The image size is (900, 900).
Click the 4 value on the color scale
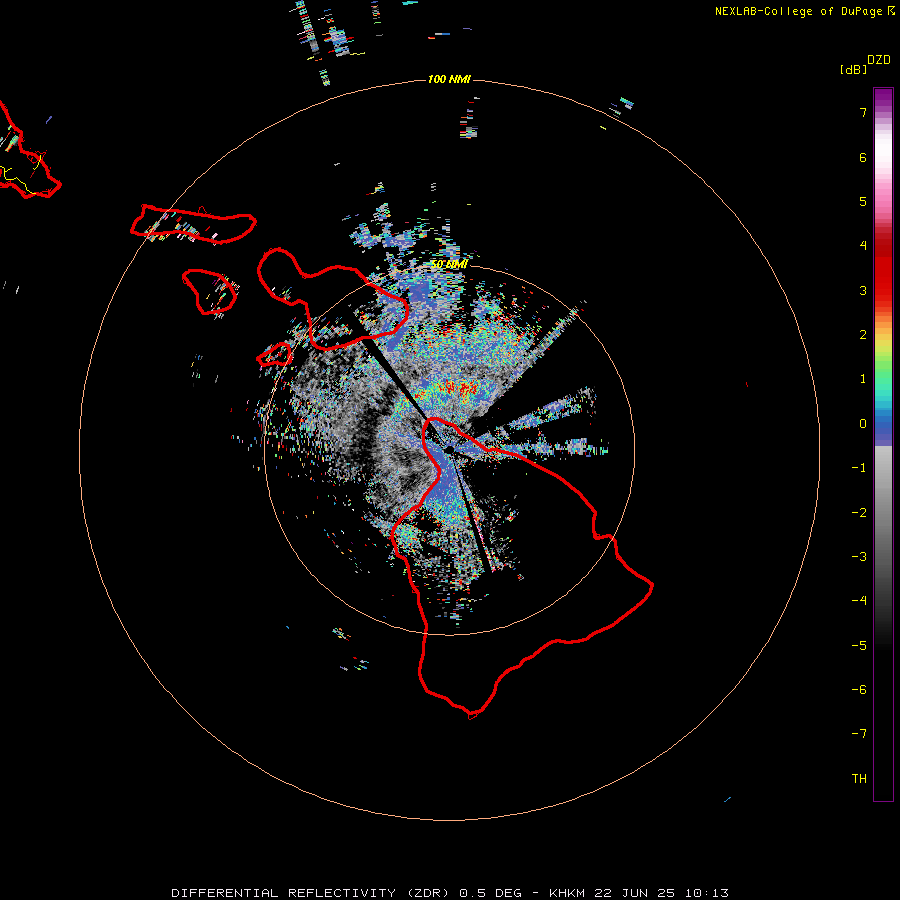click(x=863, y=246)
